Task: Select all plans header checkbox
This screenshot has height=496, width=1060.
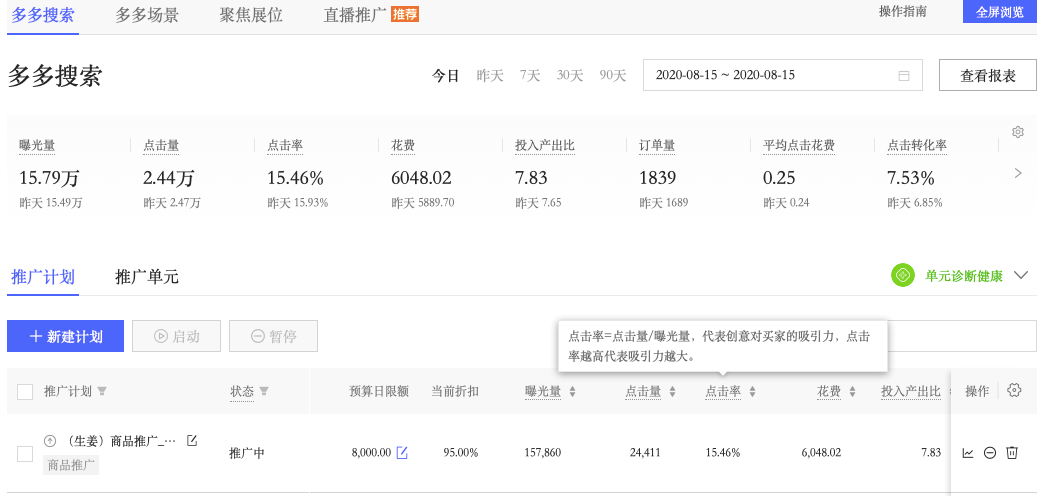Action: click(x=25, y=392)
